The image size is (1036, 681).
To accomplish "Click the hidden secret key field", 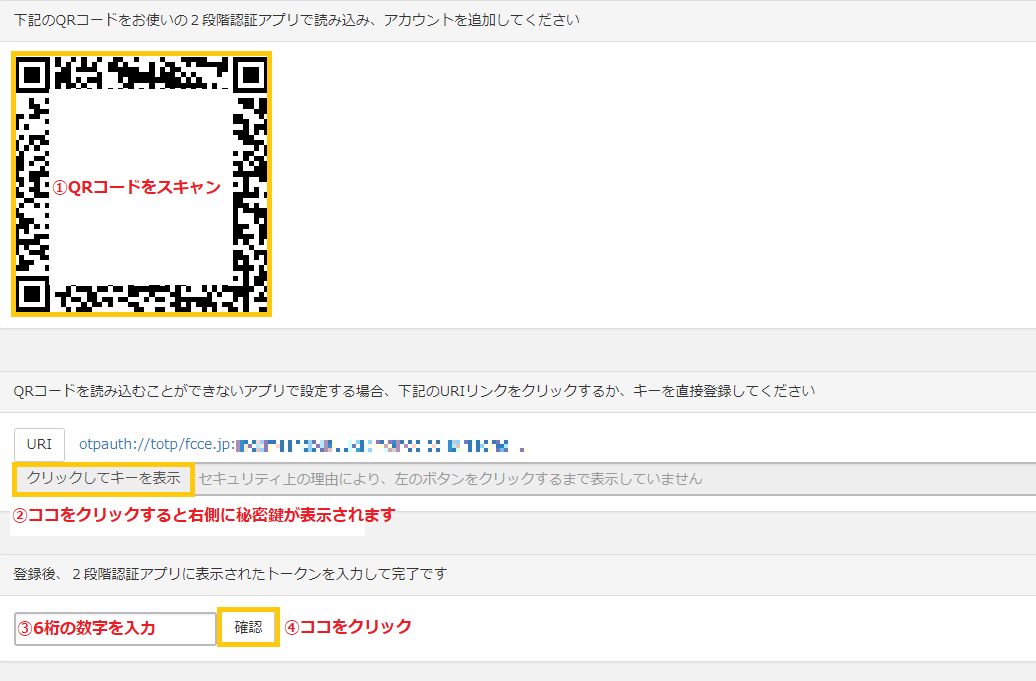I will (614, 479).
